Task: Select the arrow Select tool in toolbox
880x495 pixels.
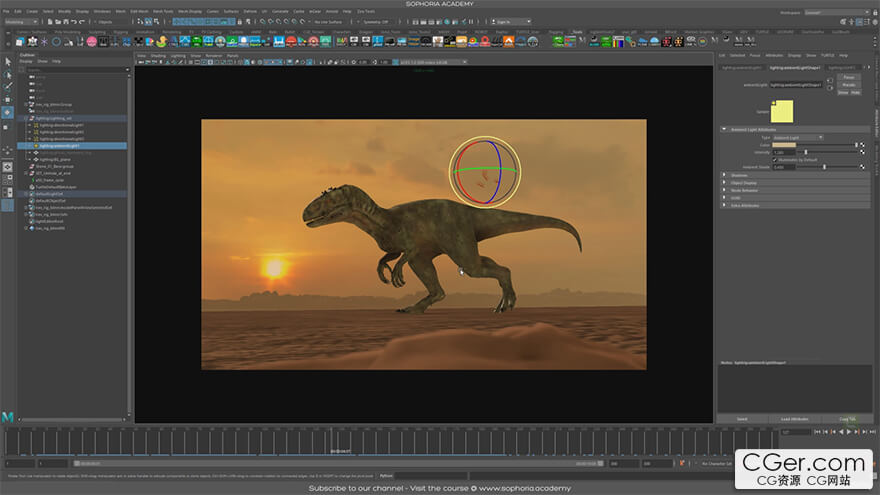Action: pyautogui.click(x=7, y=62)
